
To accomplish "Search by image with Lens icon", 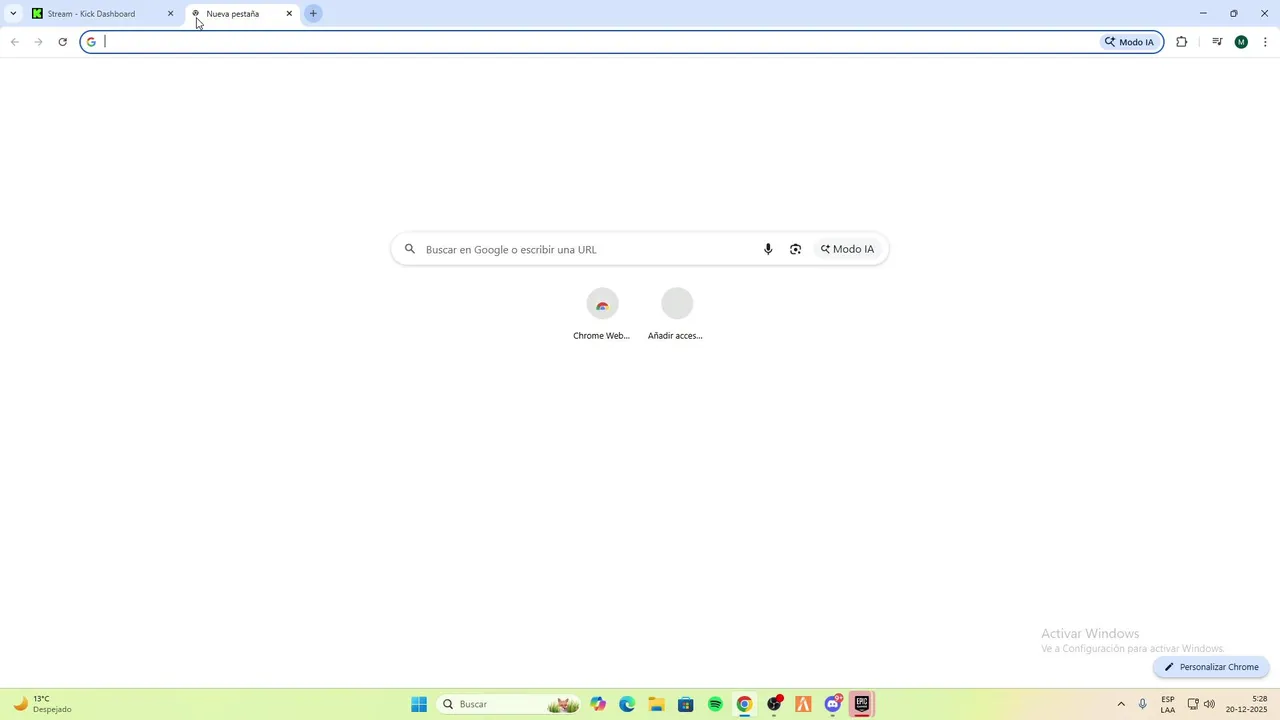I will [x=796, y=249].
